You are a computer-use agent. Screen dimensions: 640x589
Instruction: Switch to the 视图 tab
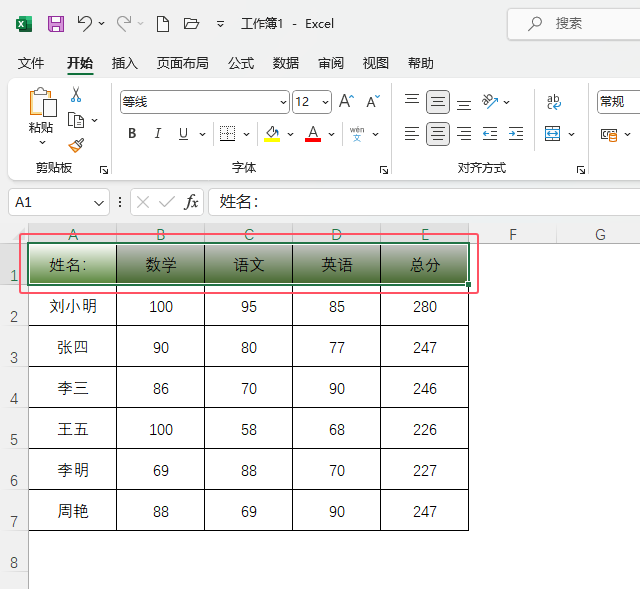376,63
